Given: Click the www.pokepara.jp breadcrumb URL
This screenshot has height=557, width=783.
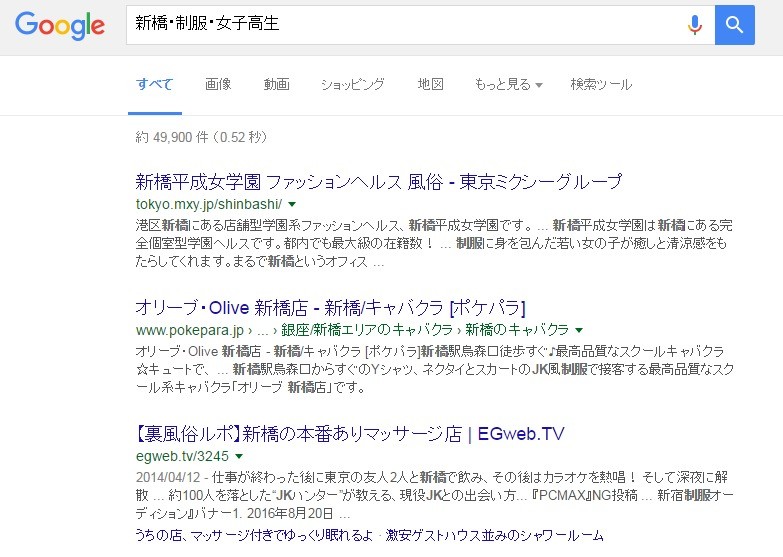Looking at the screenshot, I should [189, 330].
